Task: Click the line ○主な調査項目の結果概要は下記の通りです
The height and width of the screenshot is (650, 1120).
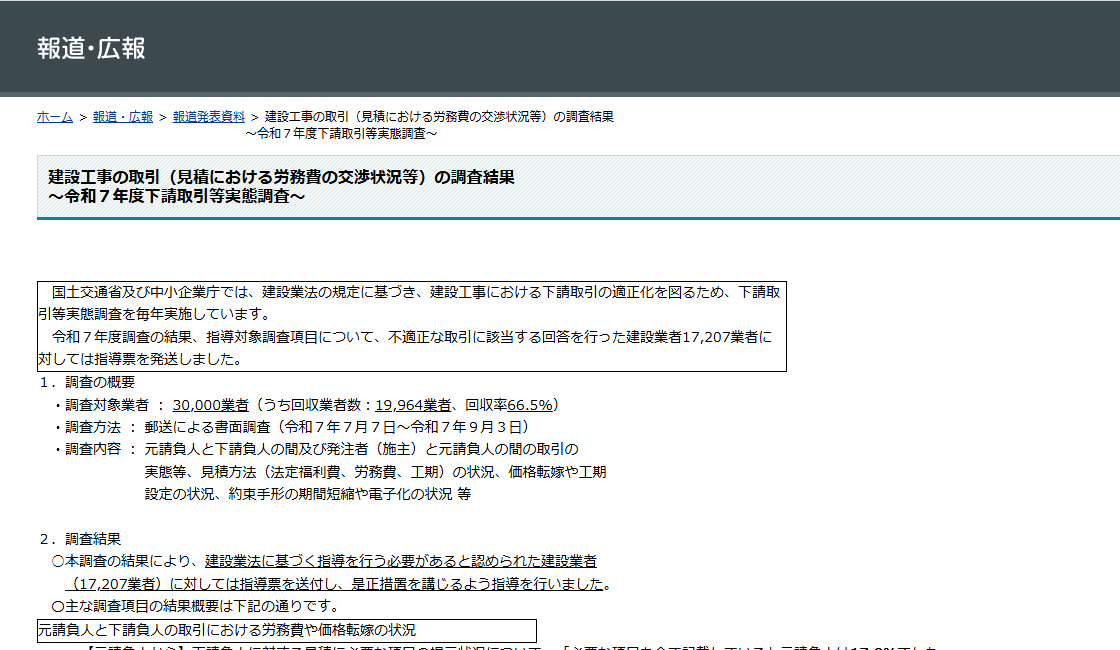Action: (x=197, y=606)
